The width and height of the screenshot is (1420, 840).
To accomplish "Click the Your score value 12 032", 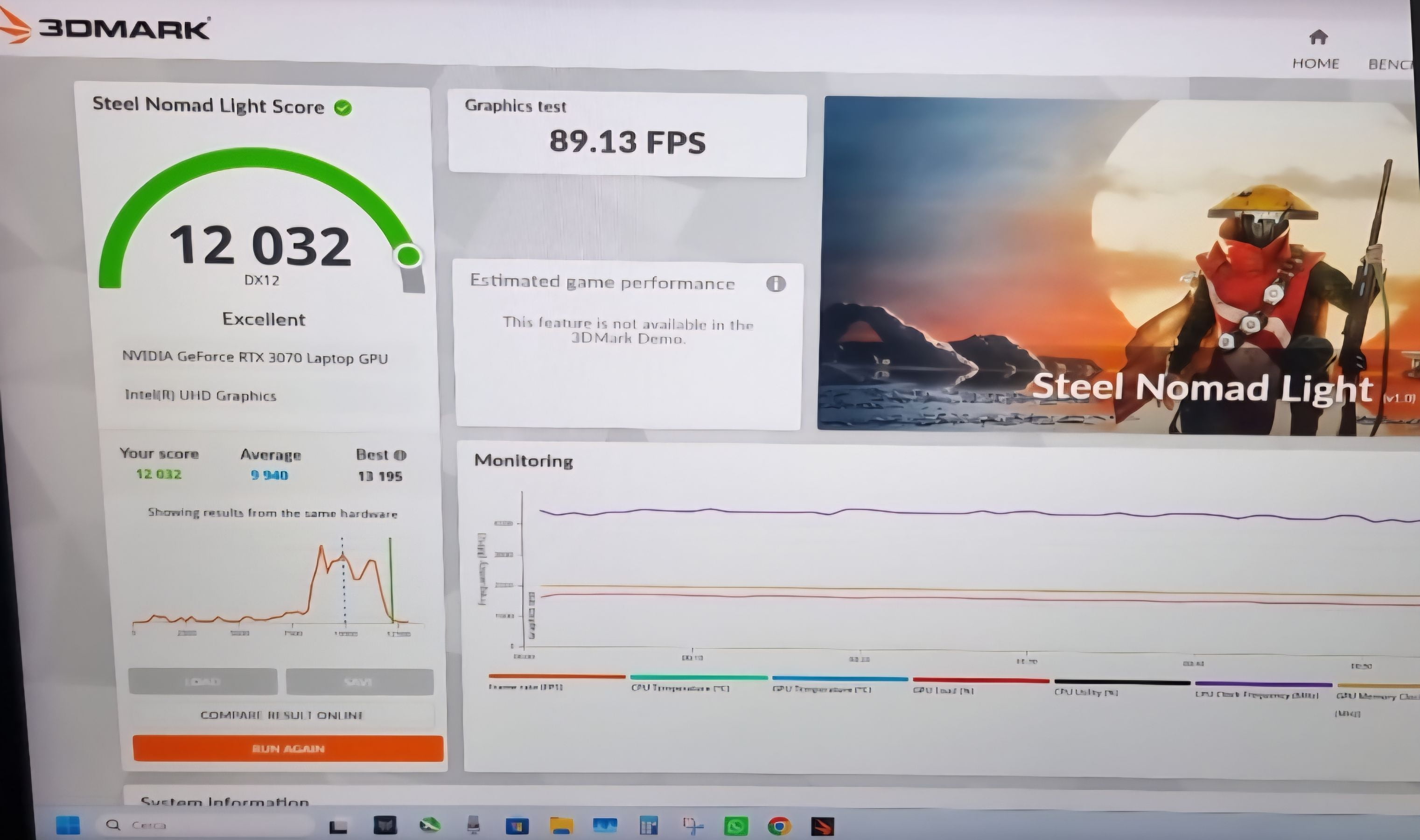I will point(159,474).
